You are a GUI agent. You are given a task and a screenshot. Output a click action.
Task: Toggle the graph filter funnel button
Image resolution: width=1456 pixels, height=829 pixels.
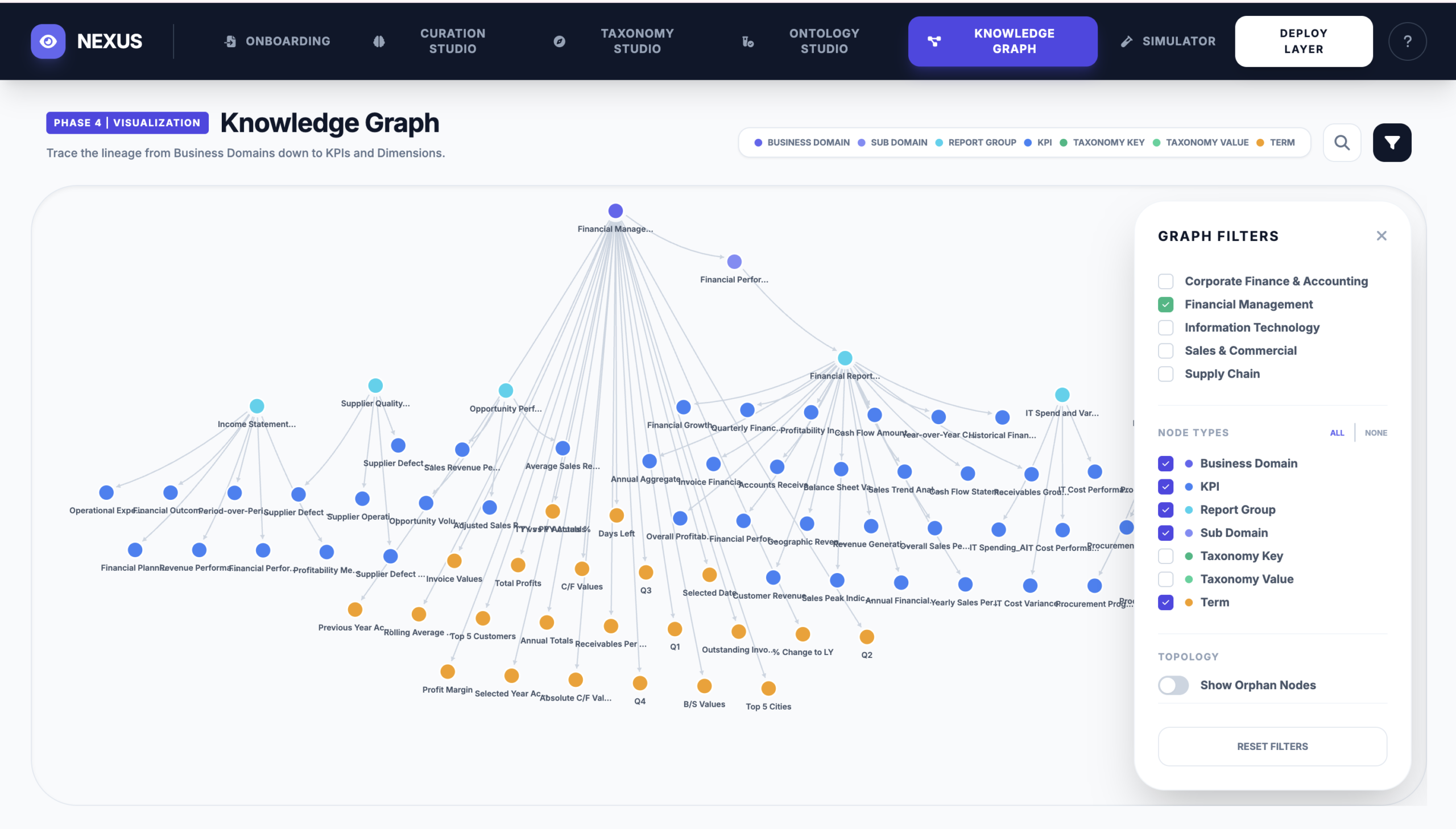pyautogui.click(x=1392, y=142)
